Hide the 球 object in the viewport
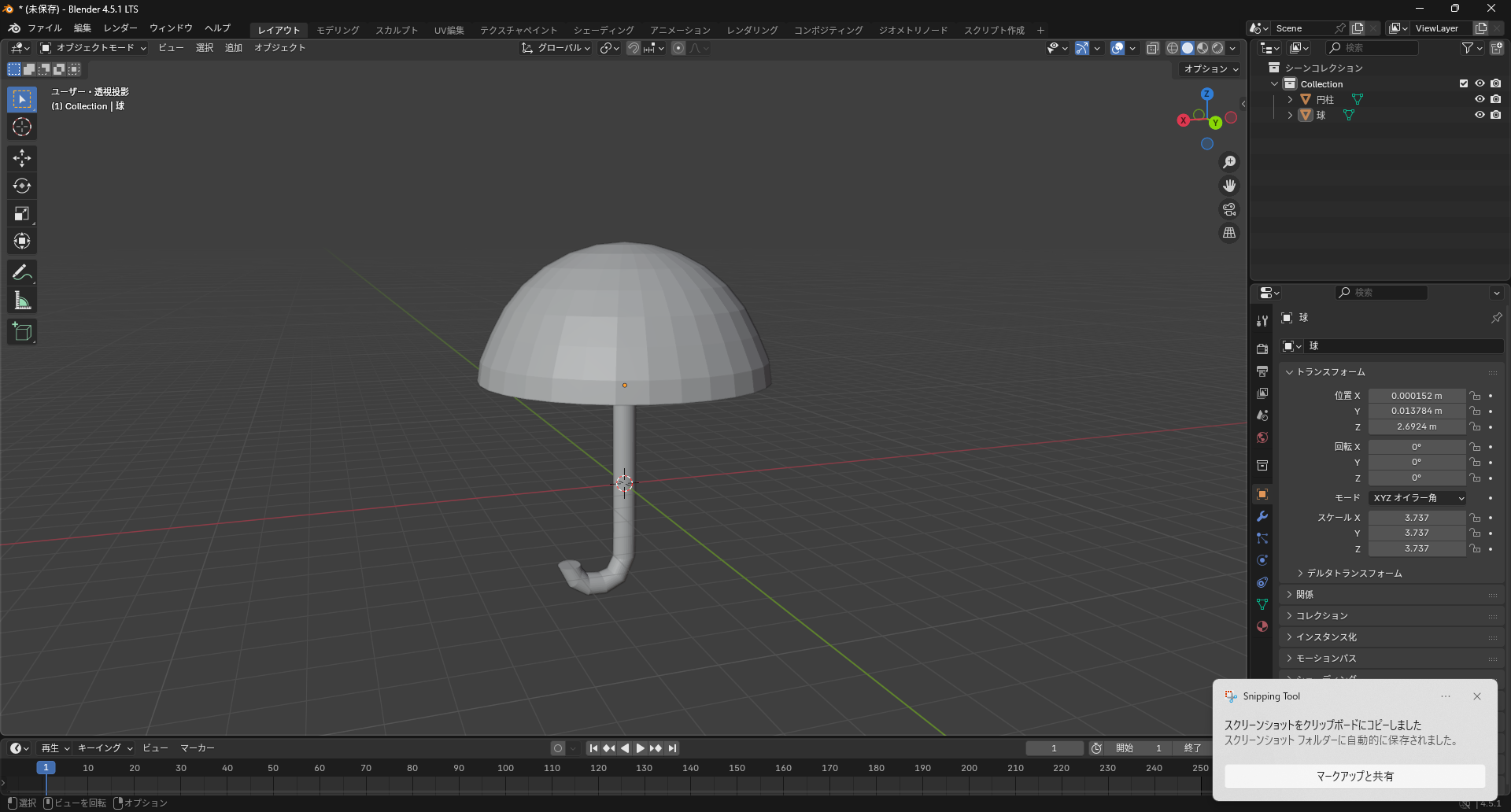 click(1480, 115)
